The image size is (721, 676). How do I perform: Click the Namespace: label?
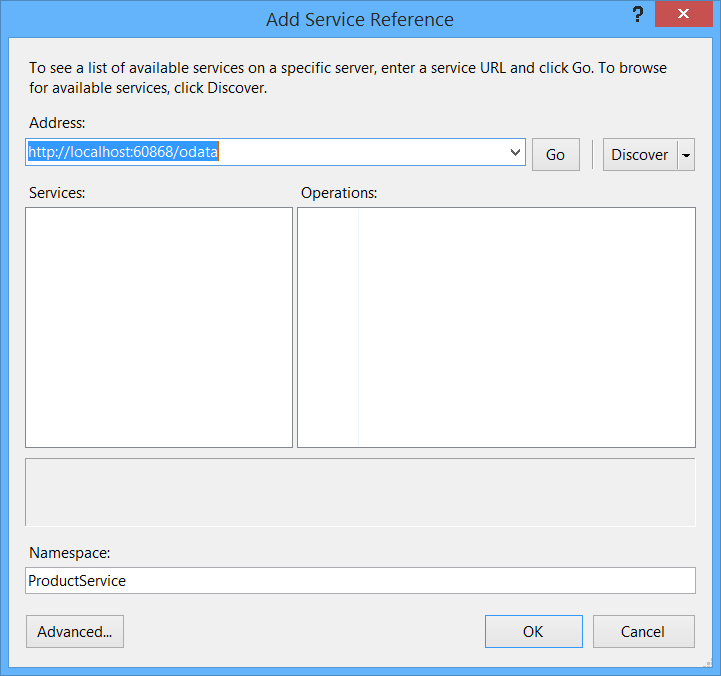point(70,553)
